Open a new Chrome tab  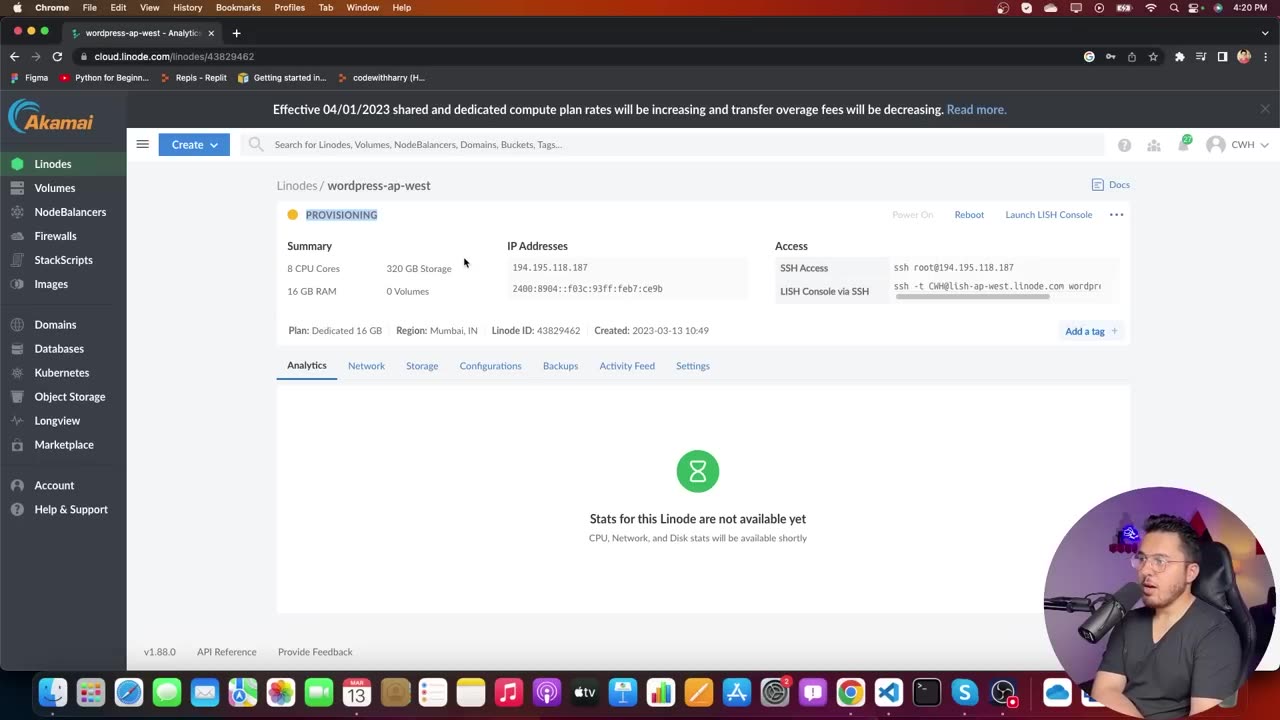coord(236,33)
